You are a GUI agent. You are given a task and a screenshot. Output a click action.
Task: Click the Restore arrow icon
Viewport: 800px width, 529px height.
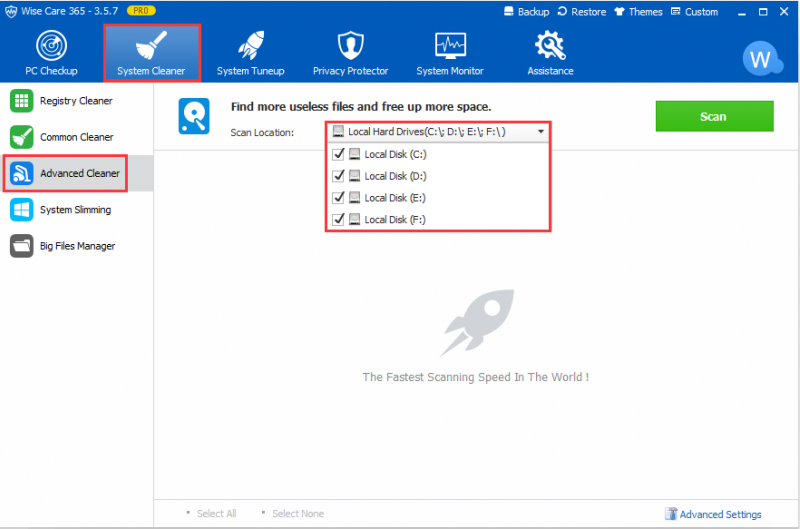(x=562, y=11)
